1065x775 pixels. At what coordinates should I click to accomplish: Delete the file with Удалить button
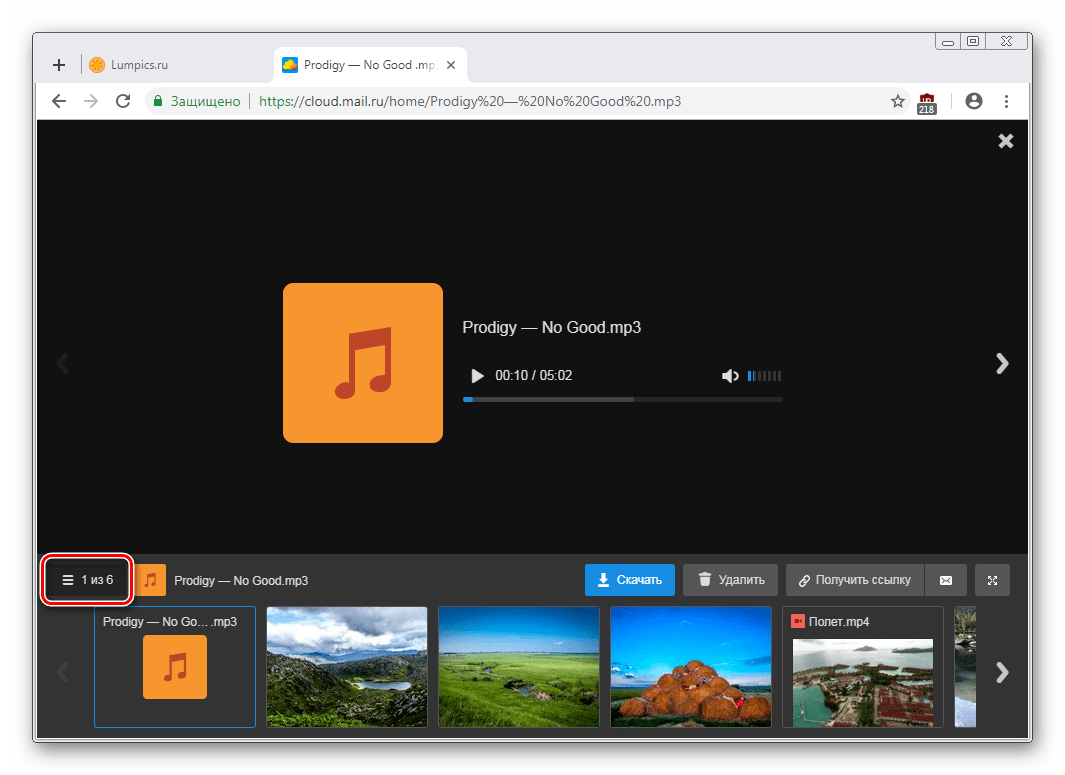click(730, 580)
